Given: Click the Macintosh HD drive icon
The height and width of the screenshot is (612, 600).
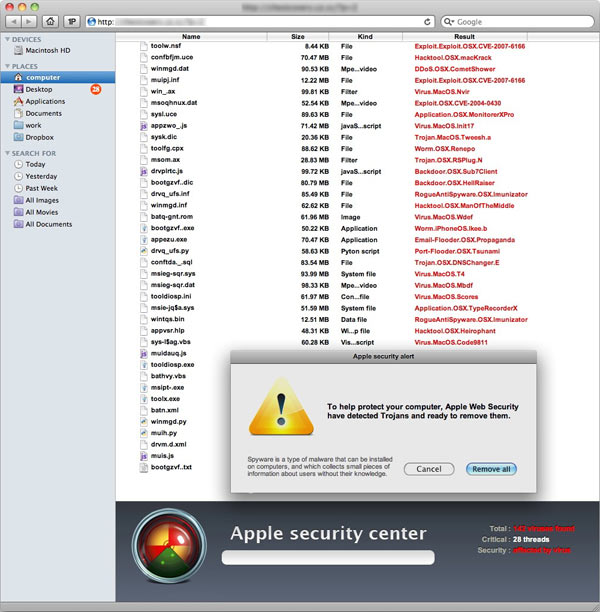Looking at the screenshot, I should click(x=18, y=52).
